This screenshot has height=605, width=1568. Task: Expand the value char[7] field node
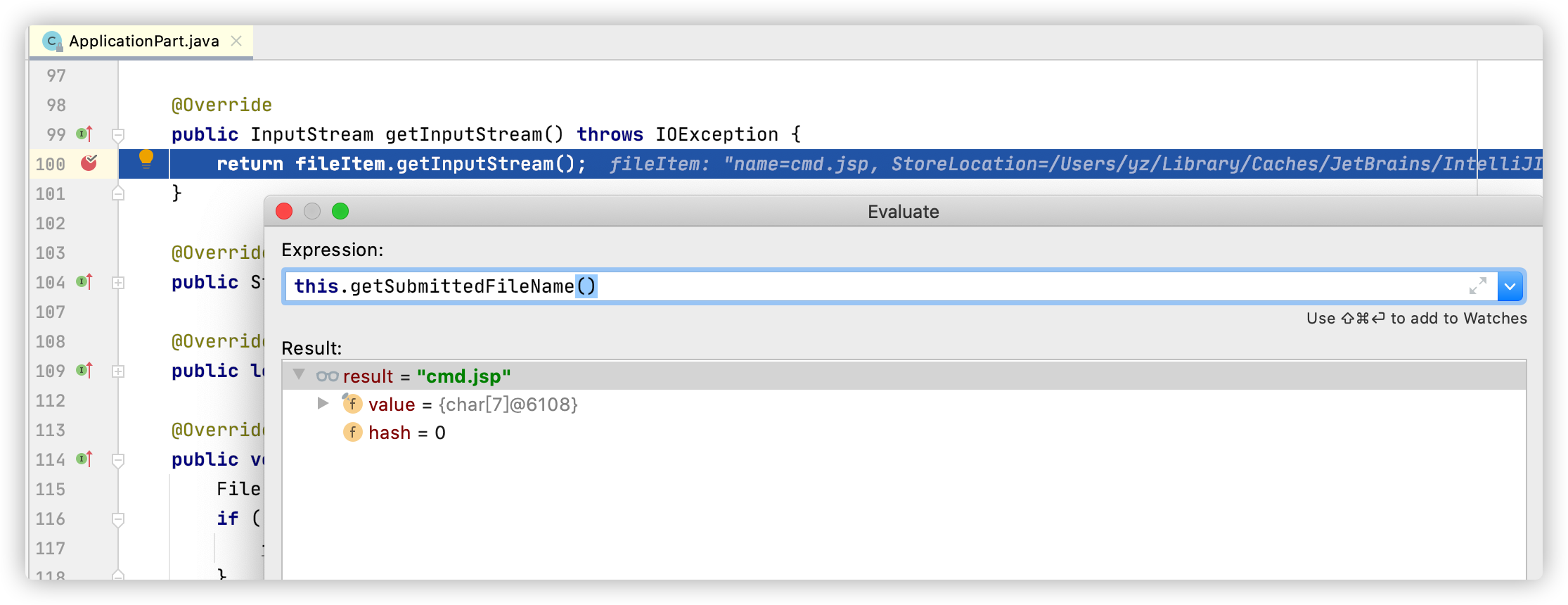coord(323,403)
